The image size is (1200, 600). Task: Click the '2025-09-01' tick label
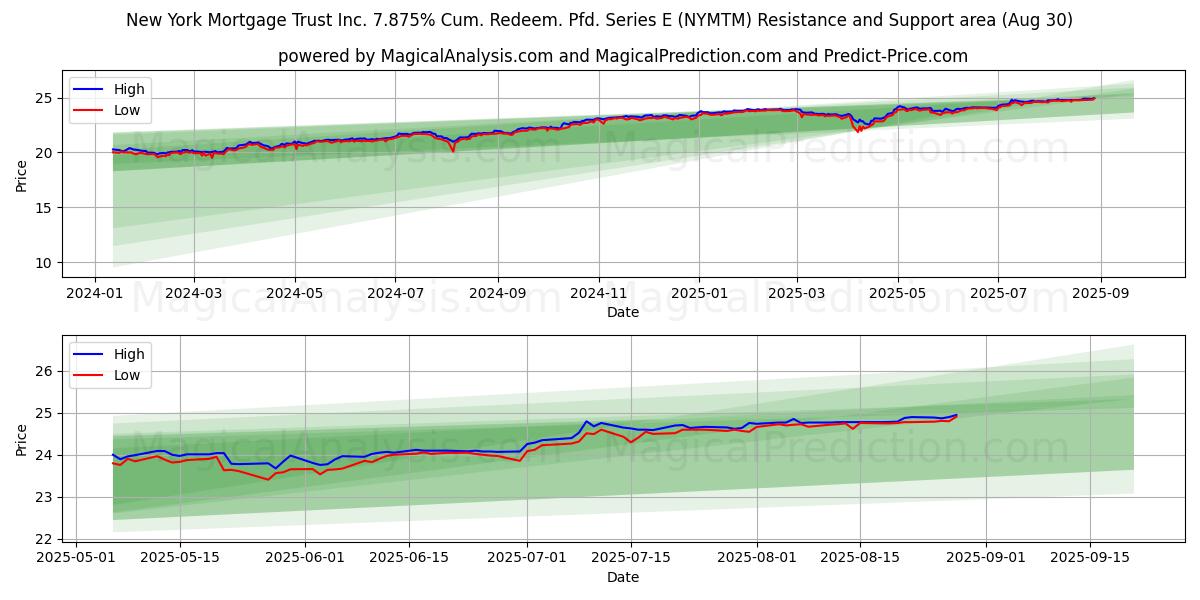(x=985, y=558)
